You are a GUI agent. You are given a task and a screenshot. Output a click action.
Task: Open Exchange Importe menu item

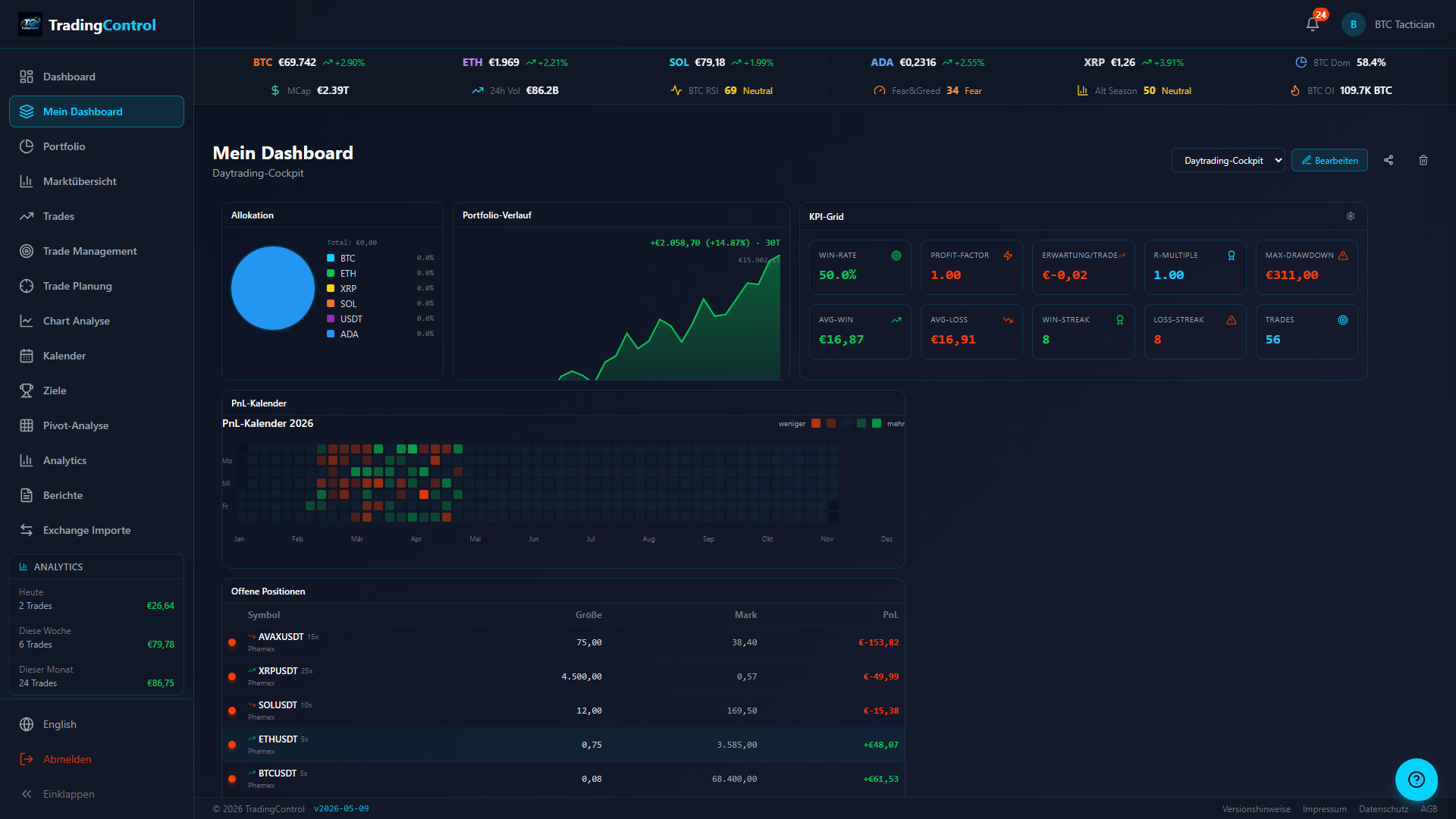pos(96,530)
